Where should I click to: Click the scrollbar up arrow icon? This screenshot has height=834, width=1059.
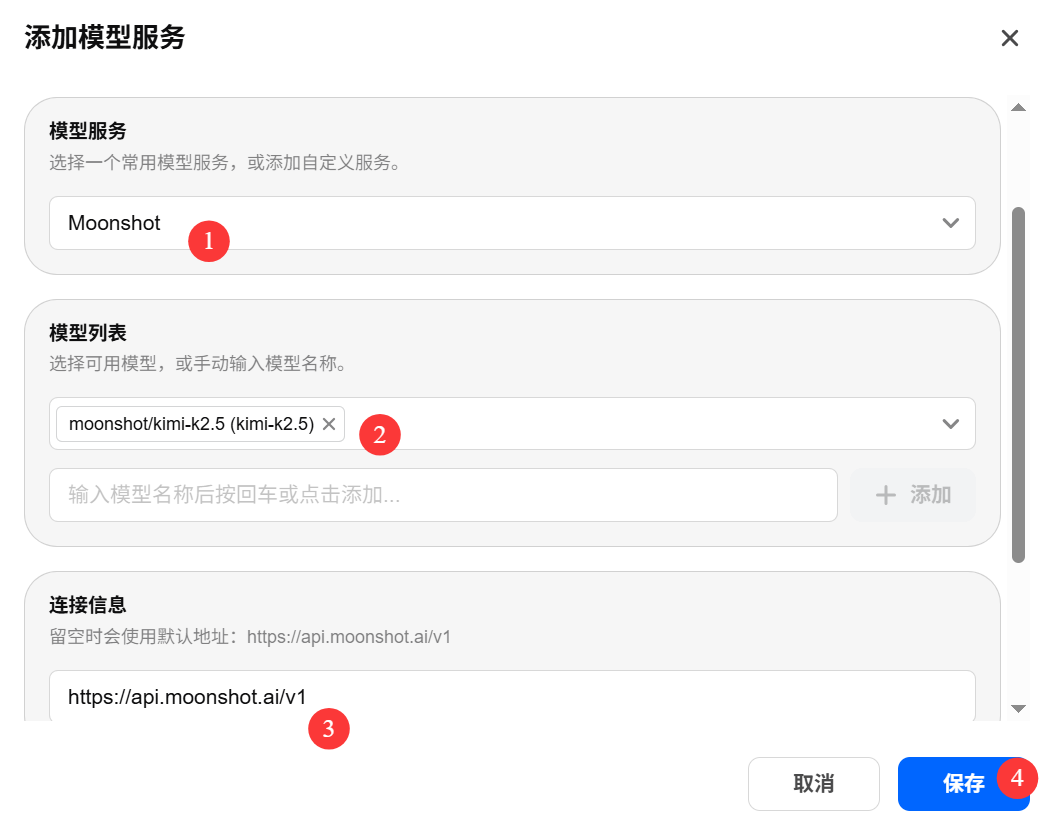pyautogui.click(x=1021, y=107)
